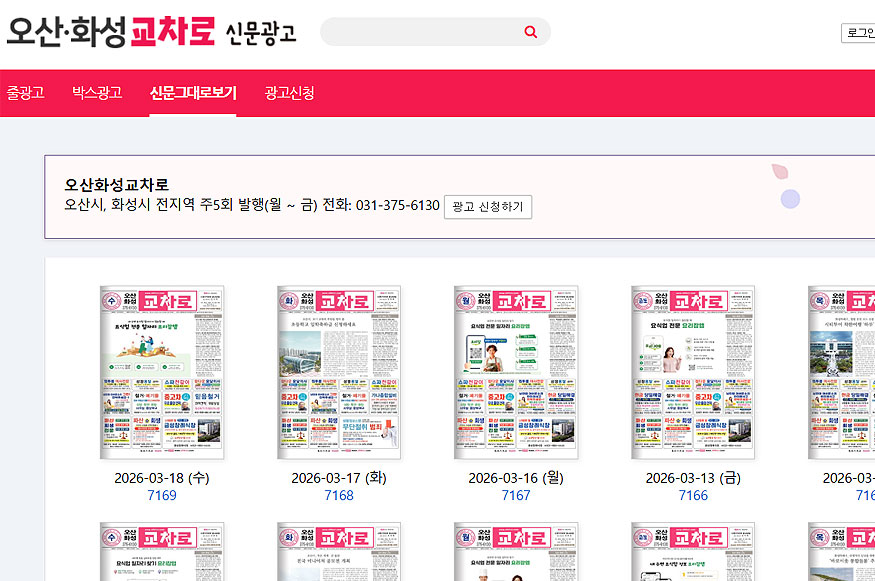Open issue 7168 via its number link

340,494
